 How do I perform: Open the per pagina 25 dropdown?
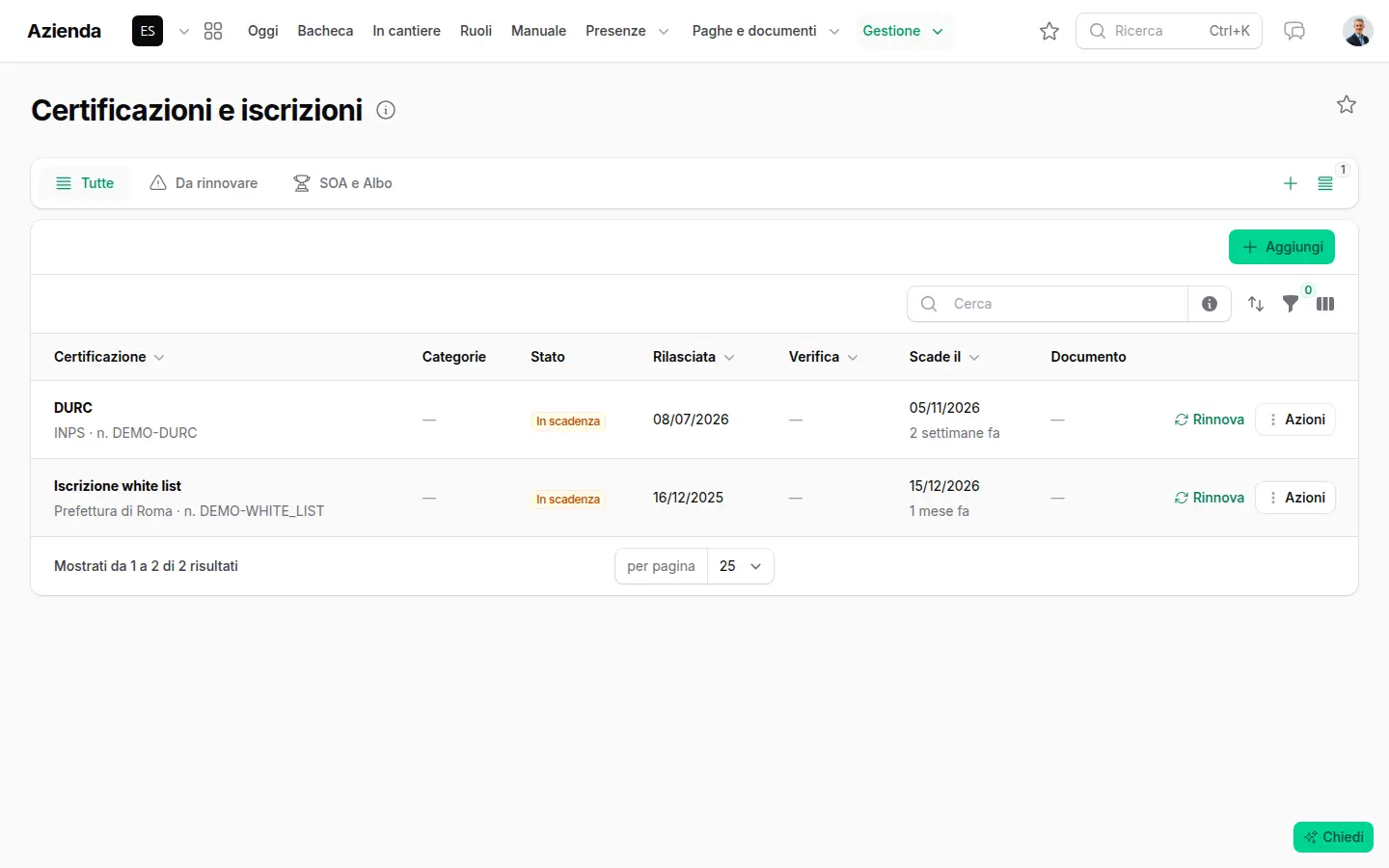coord(741,566)
